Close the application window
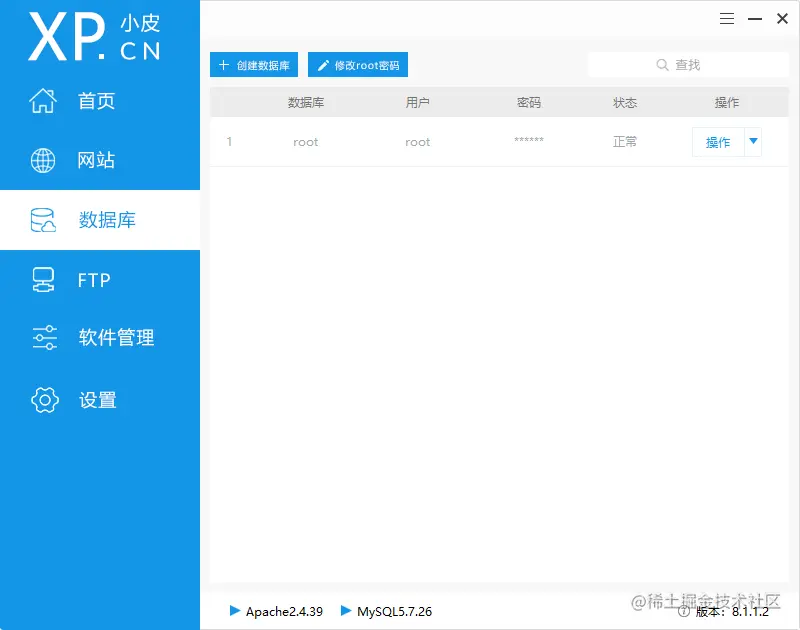800x630 pixels. click(782, 19)
